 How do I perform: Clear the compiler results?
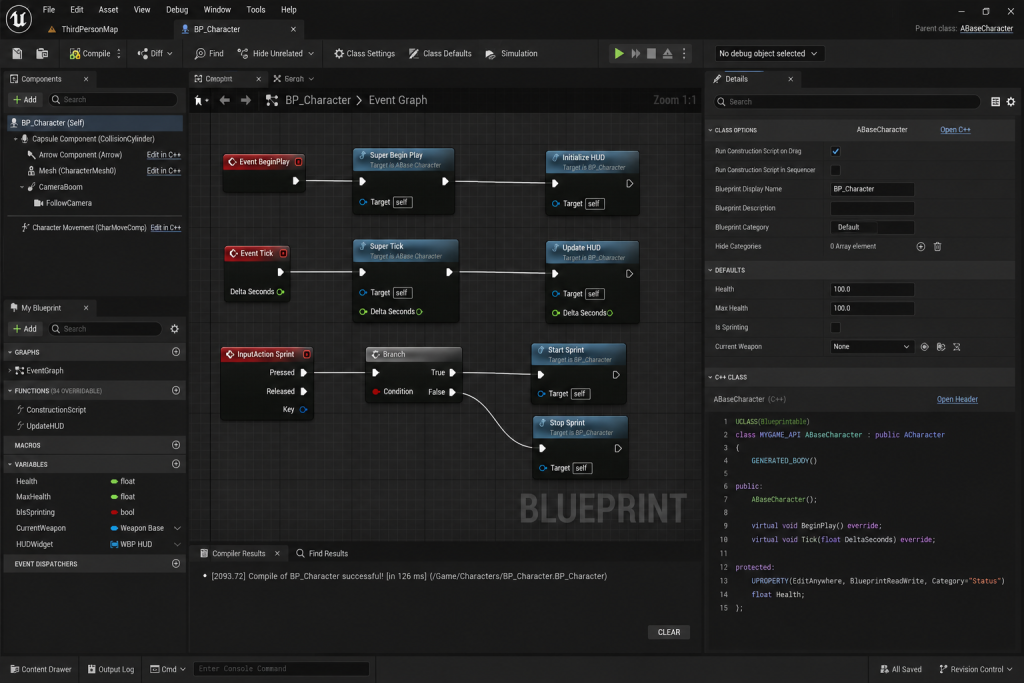[669, 632]
